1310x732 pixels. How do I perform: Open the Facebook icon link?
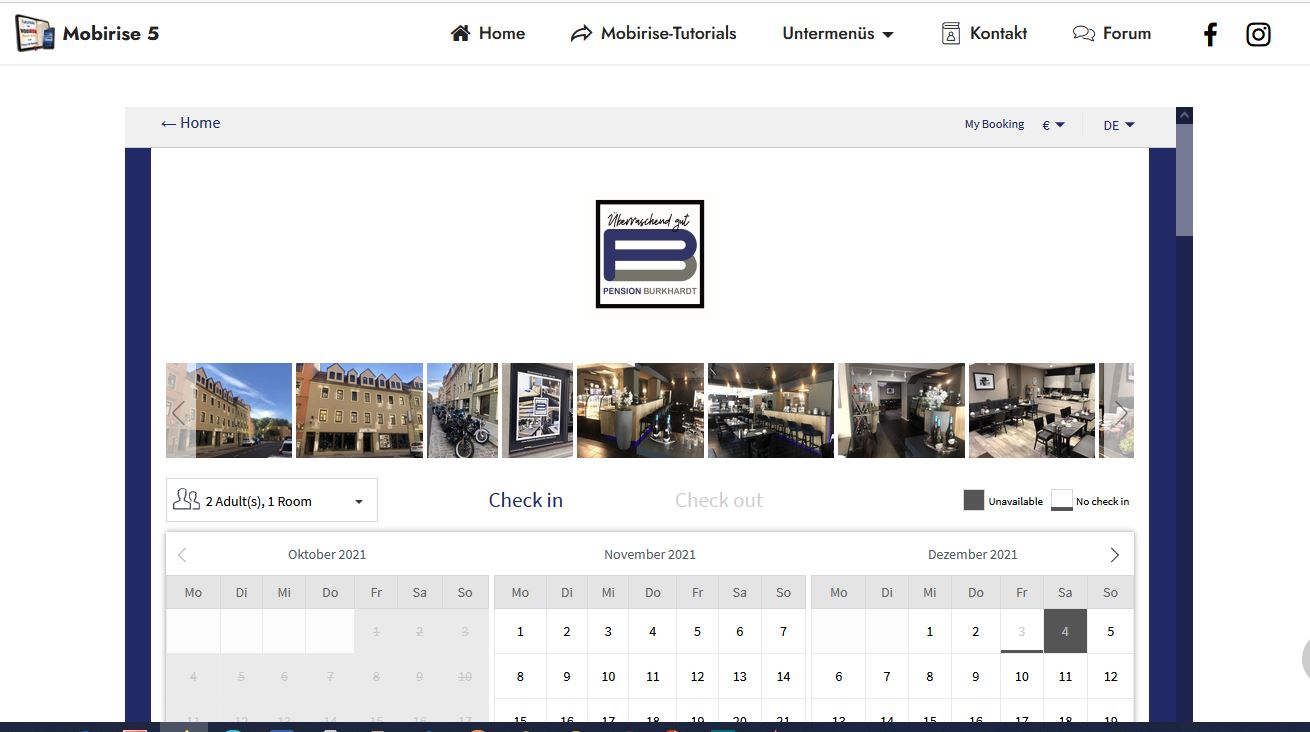tap(1210, 35)
